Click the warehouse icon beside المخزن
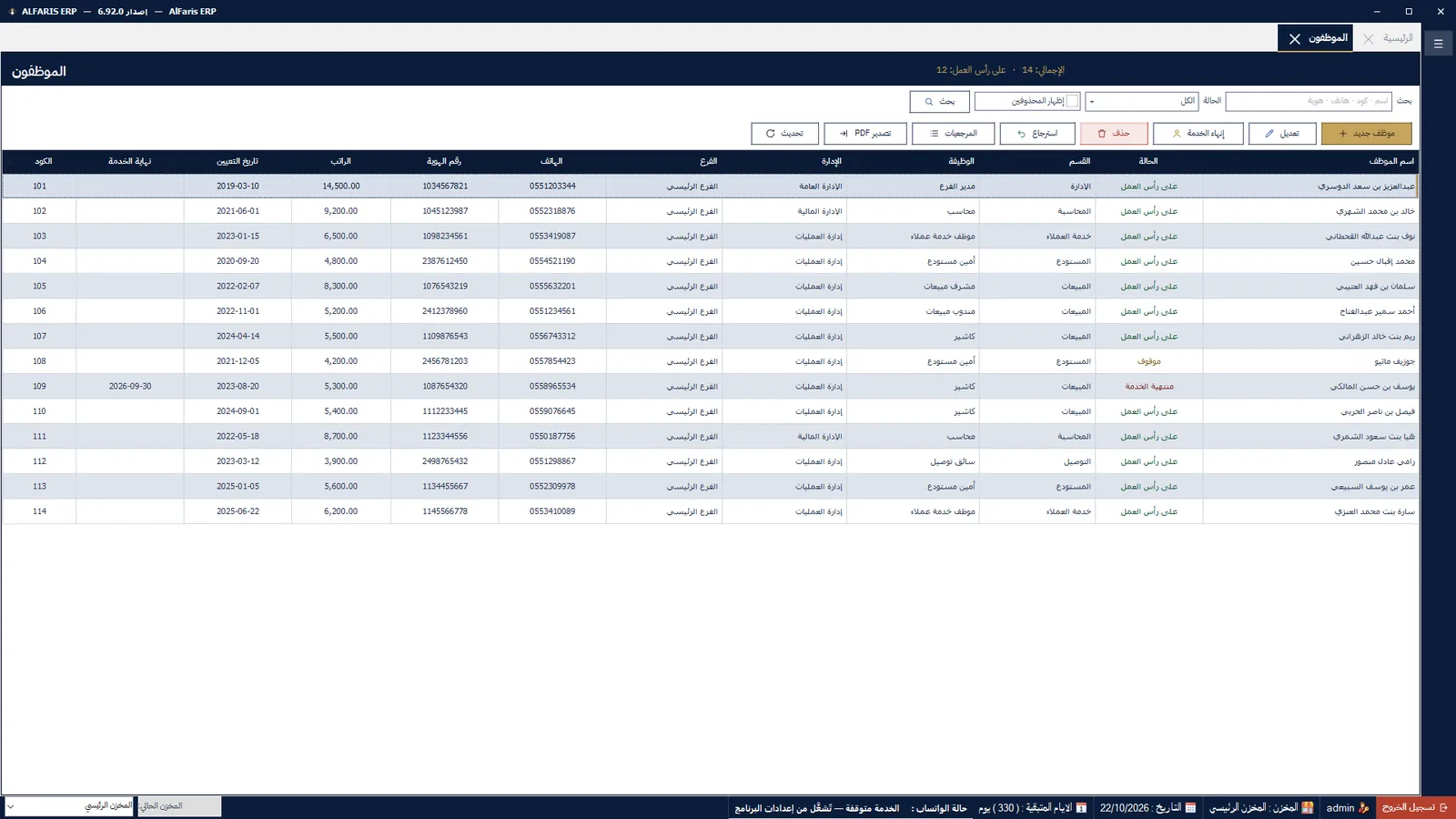Screen dimensions: 1456x819 pyautogui.click(x=1308, y=807)
